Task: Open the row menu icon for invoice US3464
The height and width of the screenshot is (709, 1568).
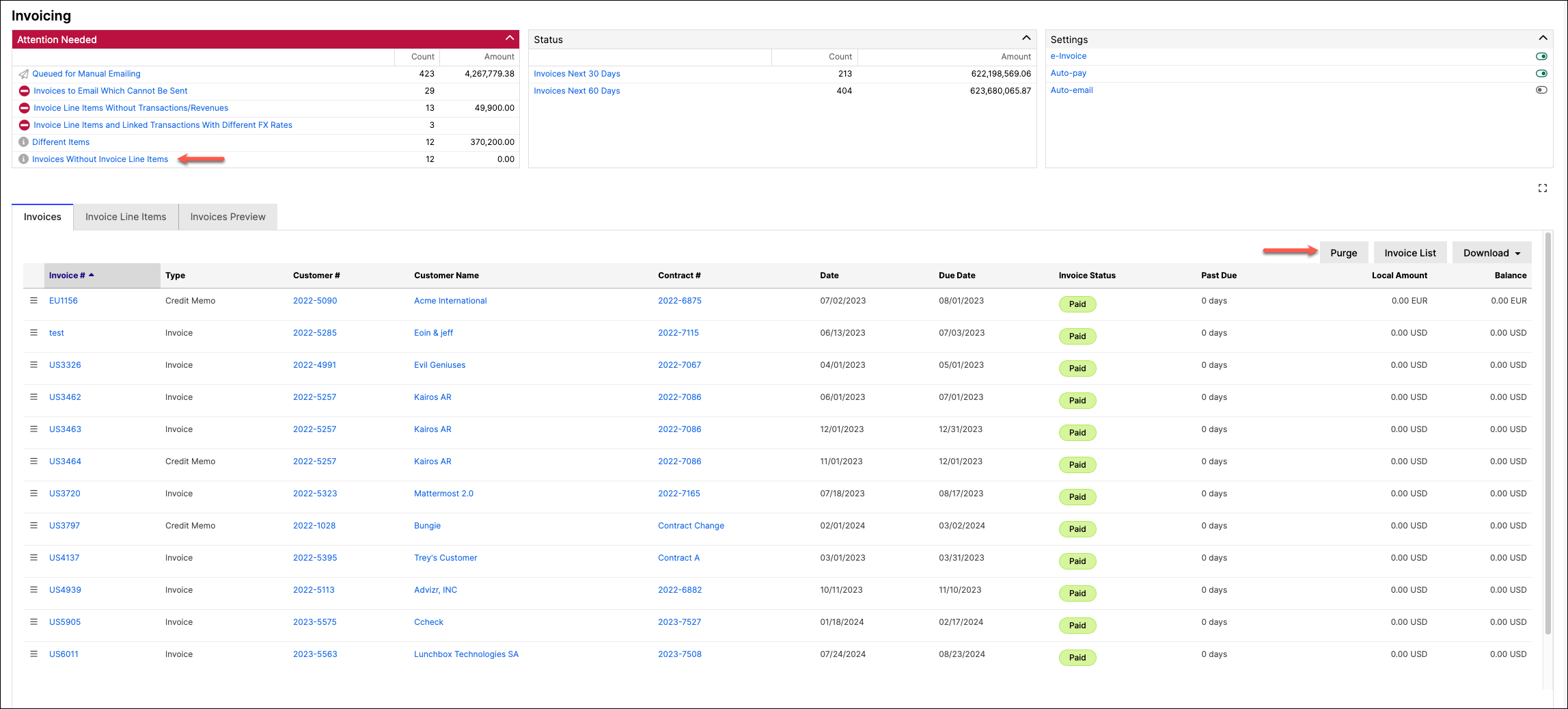Action: tap(33, 461)
